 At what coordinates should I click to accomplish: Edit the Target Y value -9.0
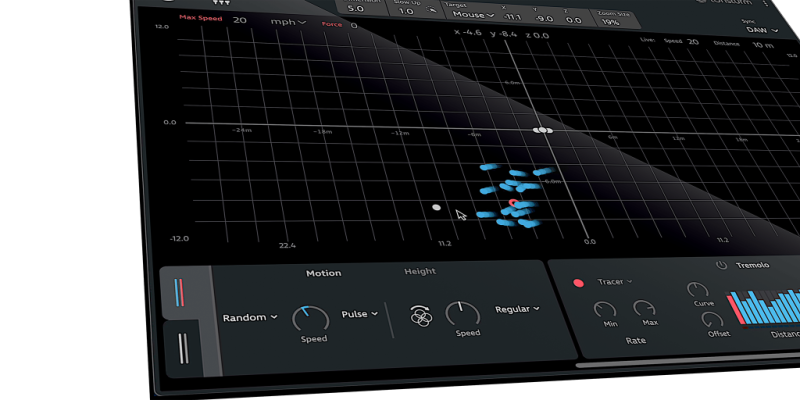coord(544,19)
